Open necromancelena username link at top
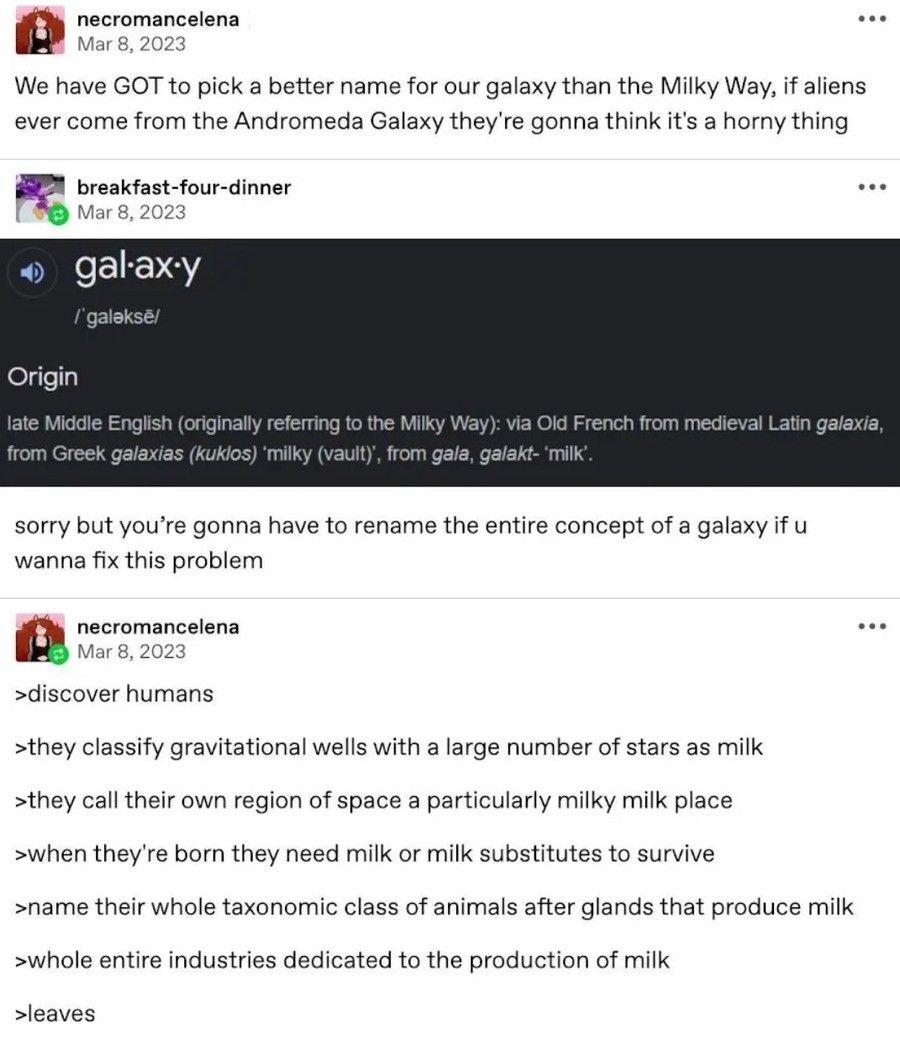 click(x=158, y=19)
